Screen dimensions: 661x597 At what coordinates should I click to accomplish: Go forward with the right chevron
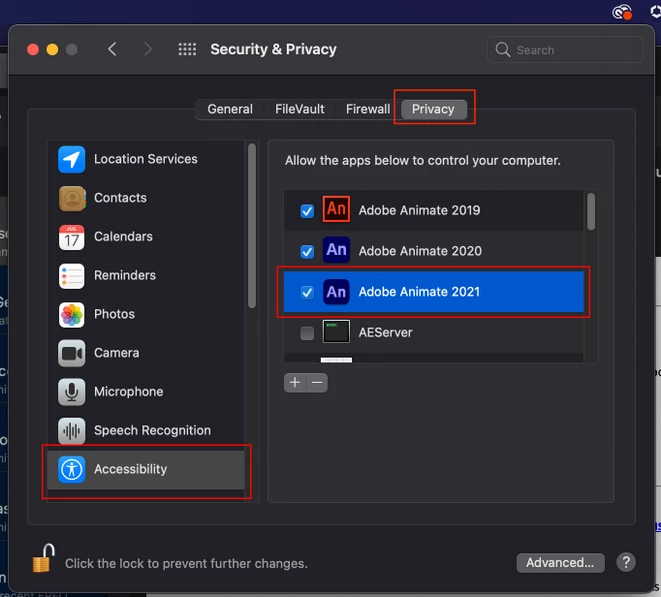pyautogui.click(x=148, y=49)
